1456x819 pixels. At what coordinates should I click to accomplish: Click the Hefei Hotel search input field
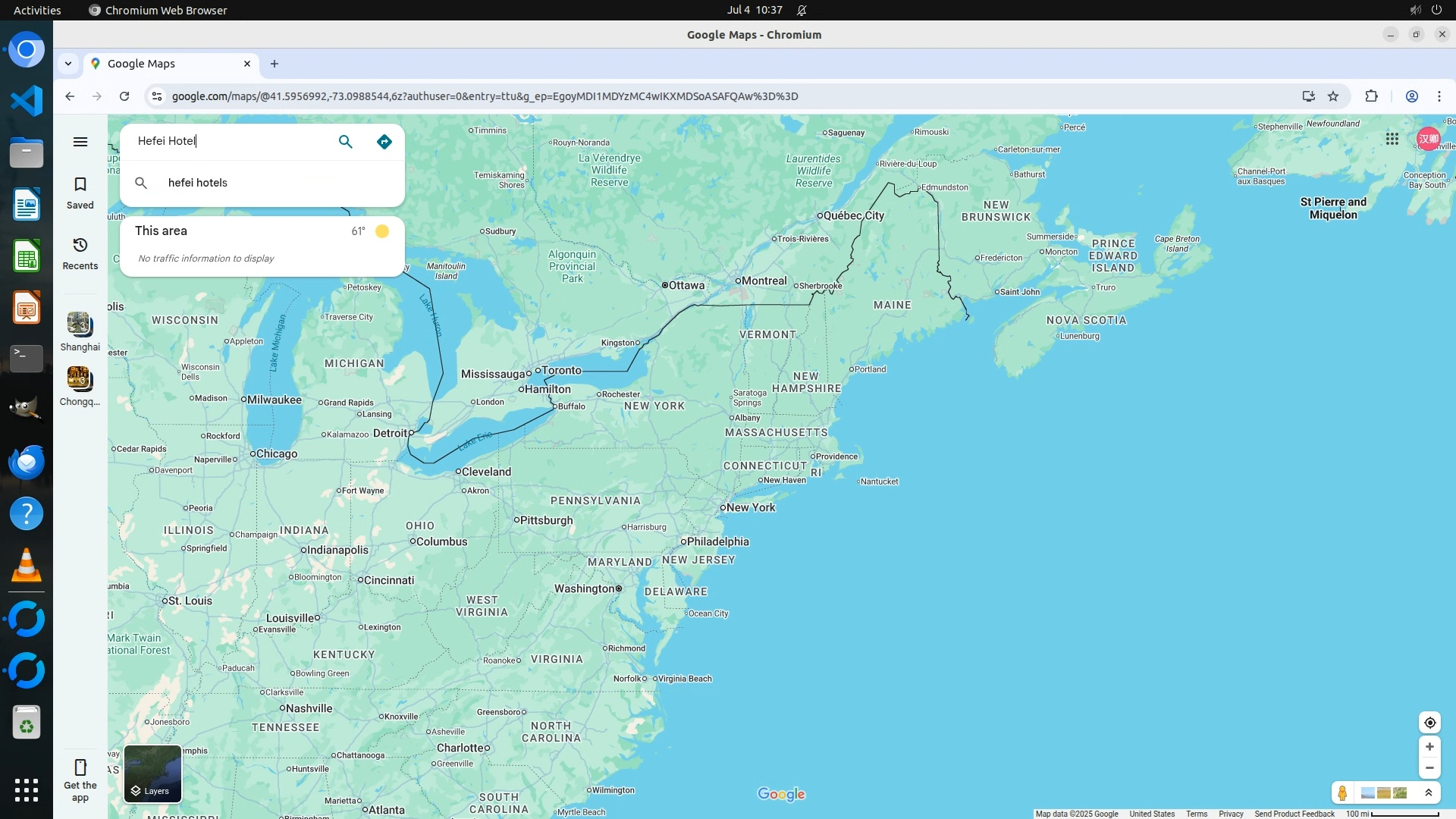point(227,141)
